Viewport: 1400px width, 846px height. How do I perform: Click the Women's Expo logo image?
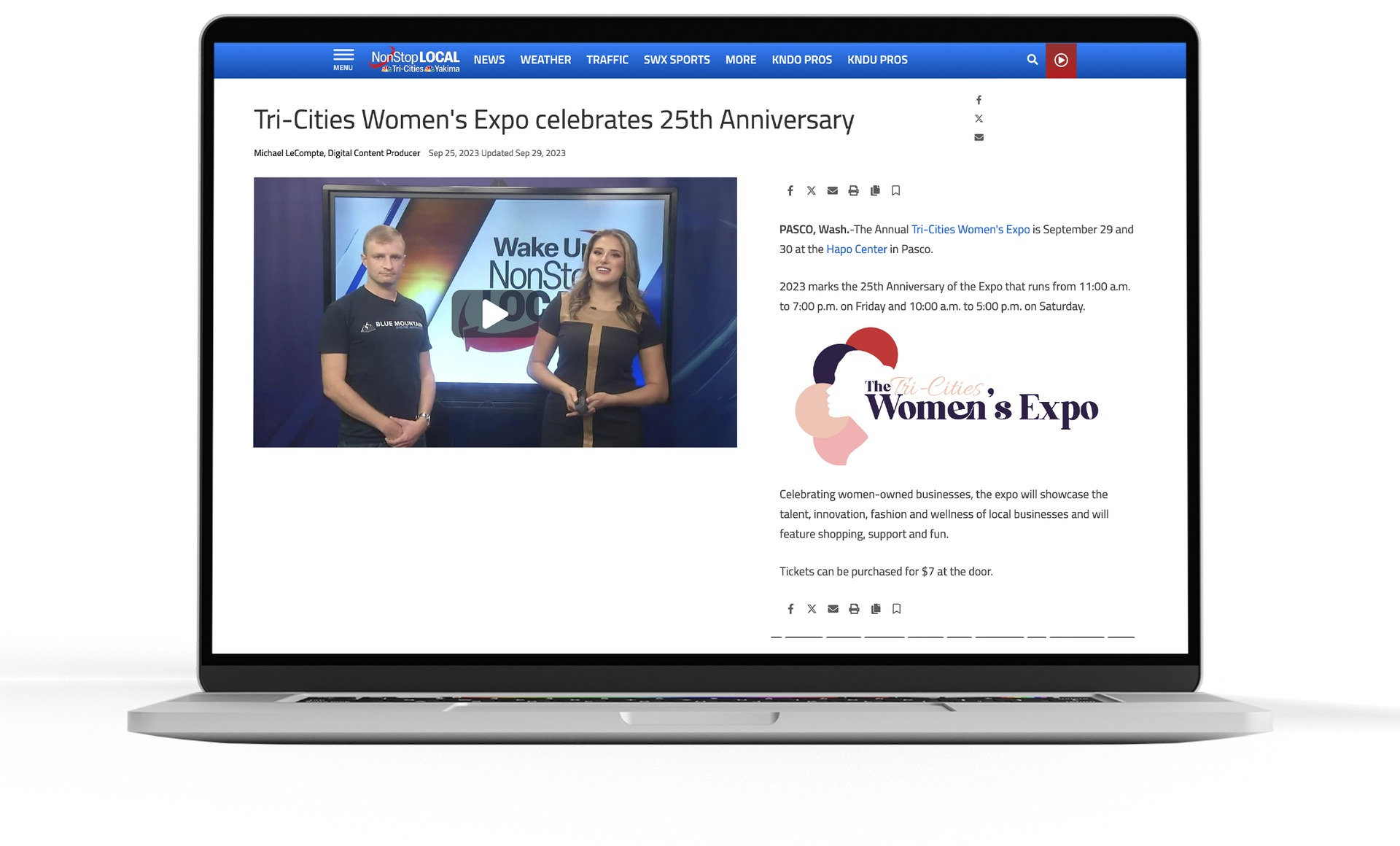tap(946, 396)
